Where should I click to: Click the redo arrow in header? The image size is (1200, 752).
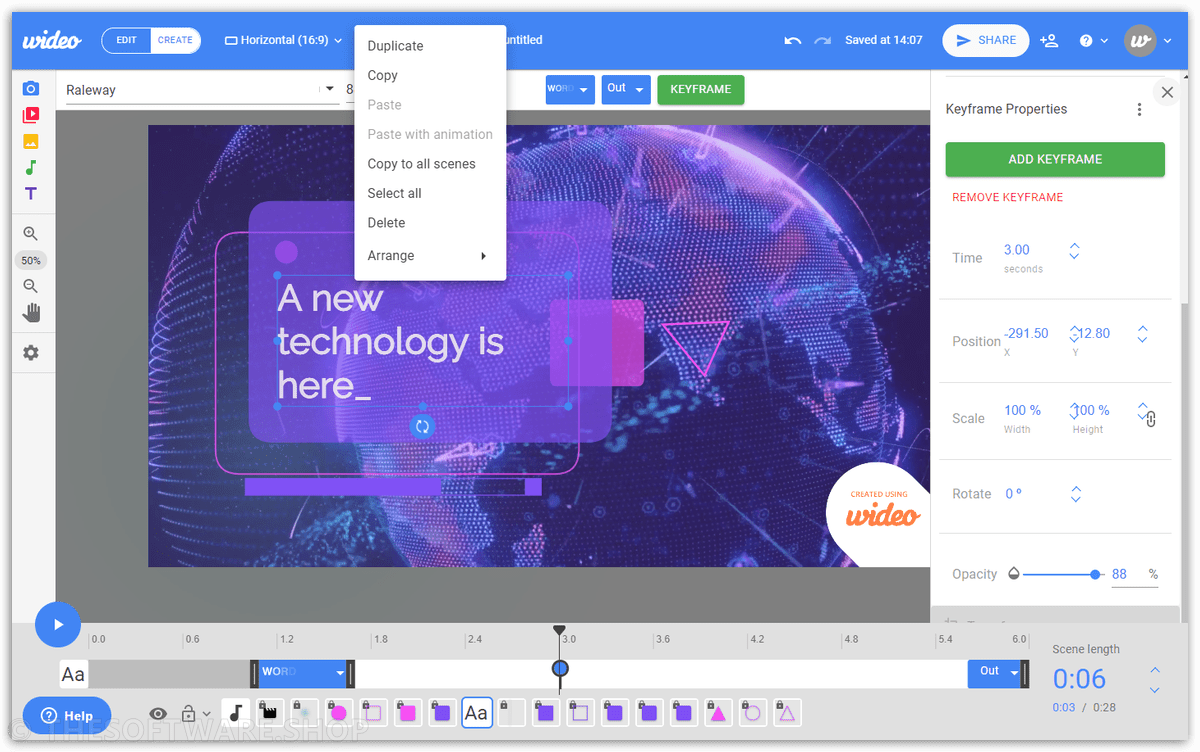pos(823,40)
